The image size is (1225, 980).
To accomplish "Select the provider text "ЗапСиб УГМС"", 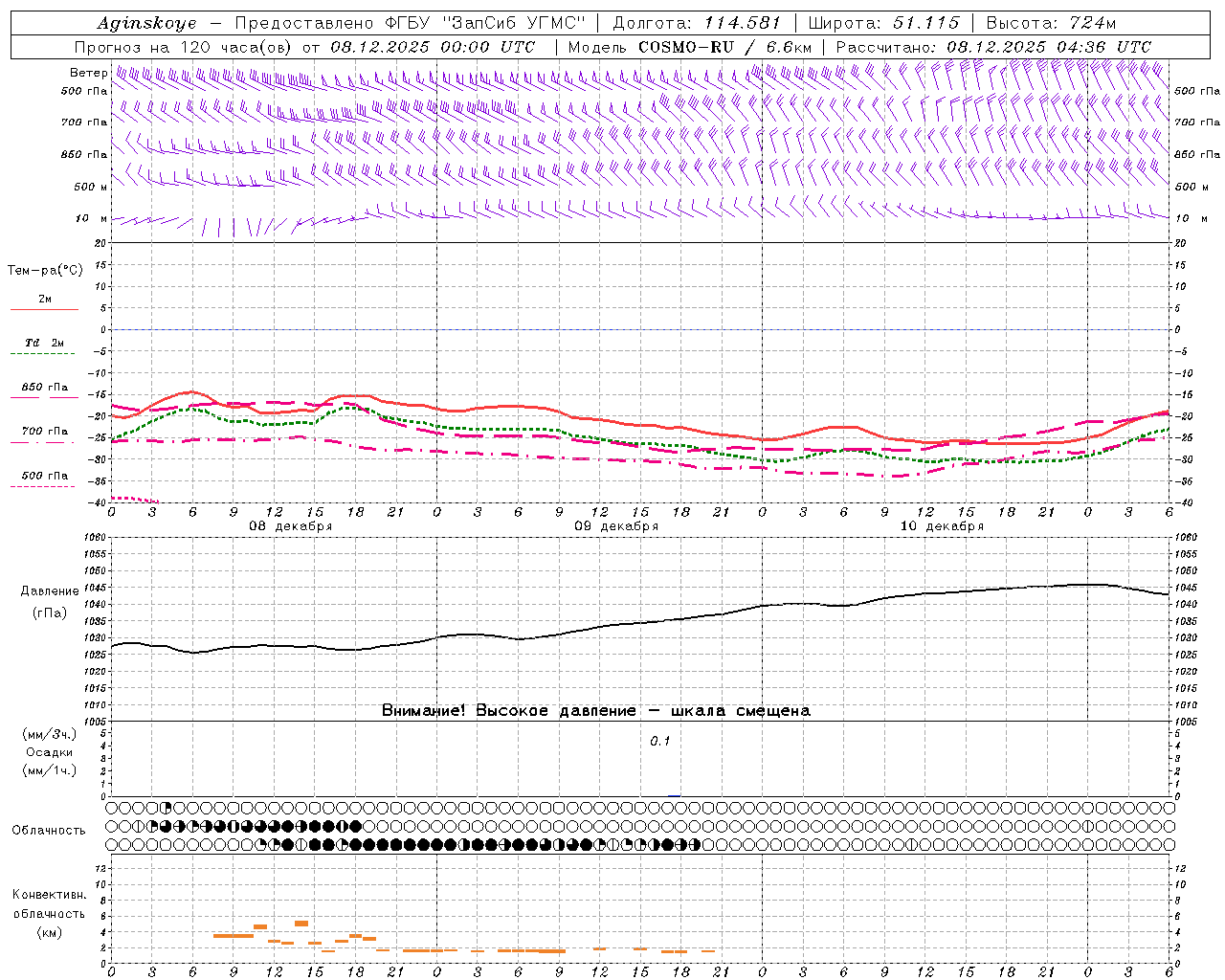I will tap(515, 24).
